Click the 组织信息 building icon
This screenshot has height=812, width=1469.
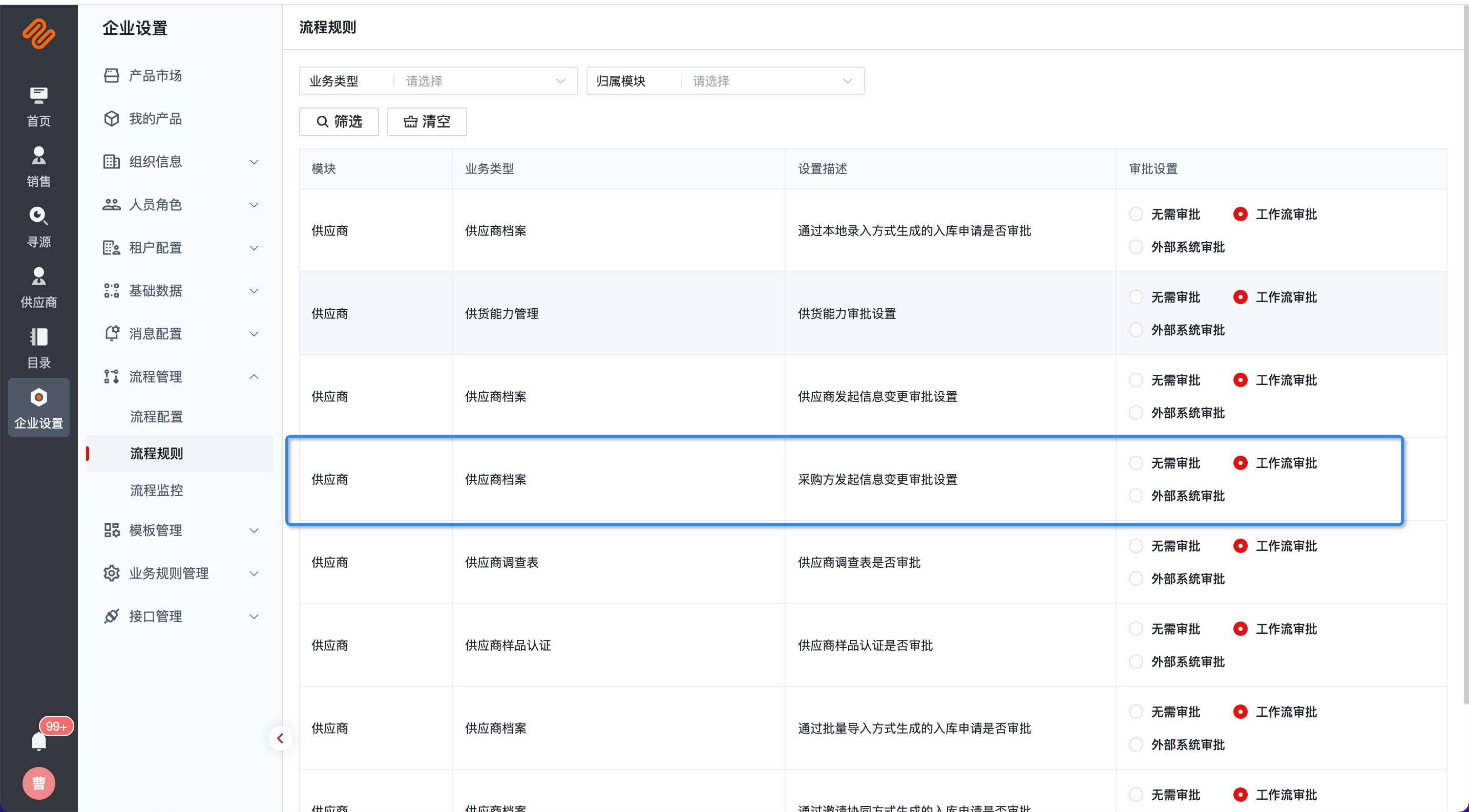[x=112, y=162]
